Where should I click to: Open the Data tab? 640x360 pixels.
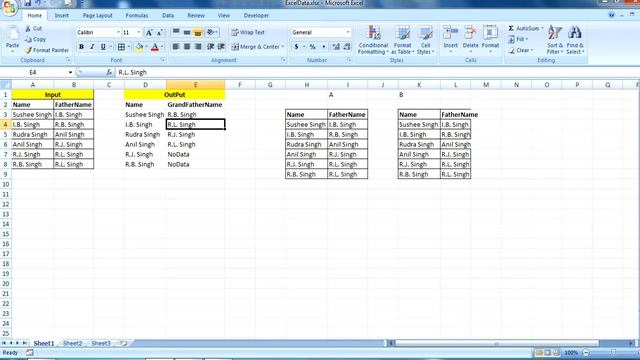click(168, 16)
